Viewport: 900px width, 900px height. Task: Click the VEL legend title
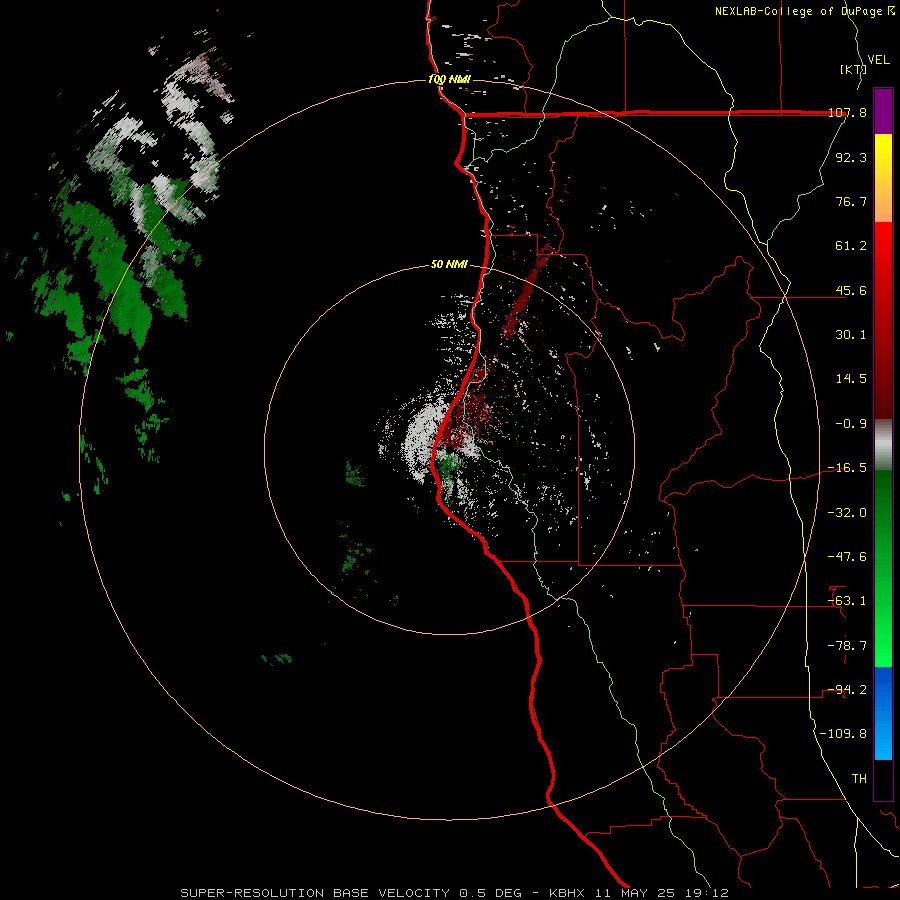tap(878, 60)
